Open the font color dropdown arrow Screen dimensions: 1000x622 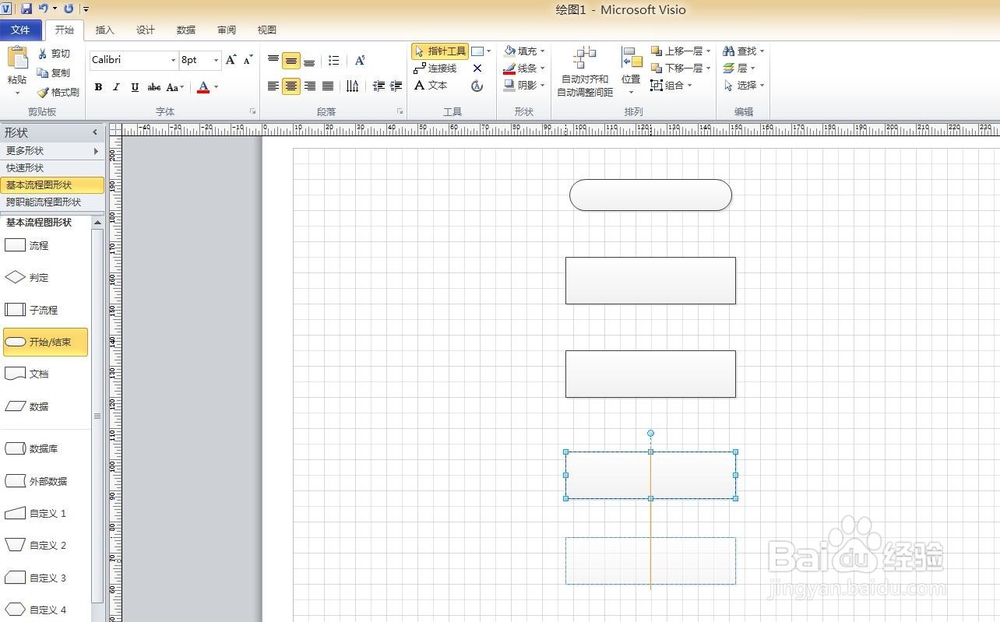pyautogui.click(x=216, y=87)
